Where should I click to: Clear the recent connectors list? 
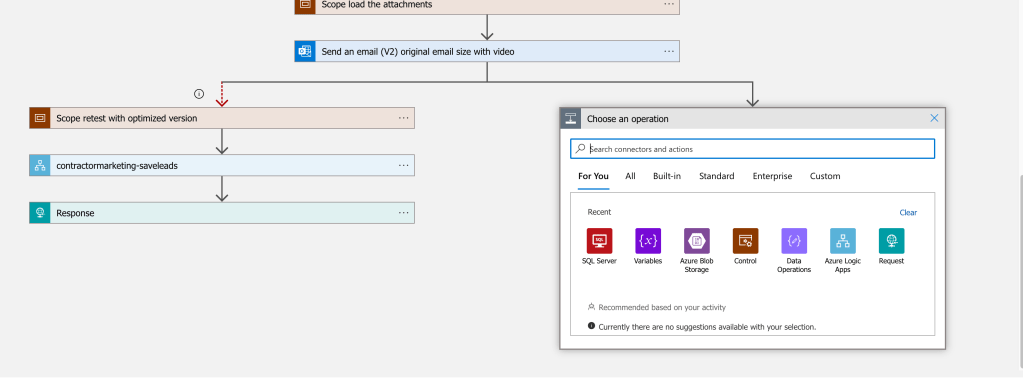[908, 212]
